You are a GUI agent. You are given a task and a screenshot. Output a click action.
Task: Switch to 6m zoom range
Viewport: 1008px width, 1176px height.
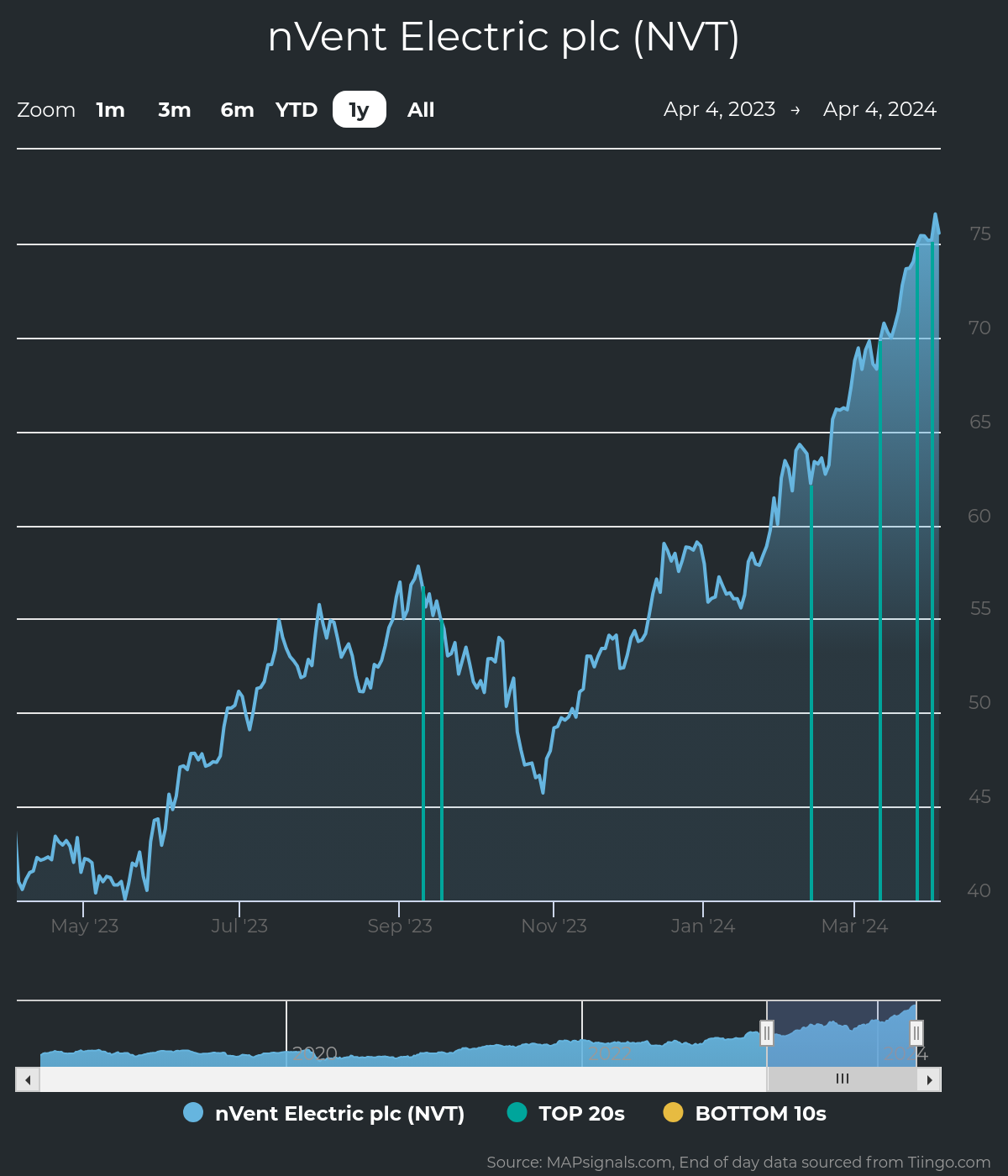[237, 110]
